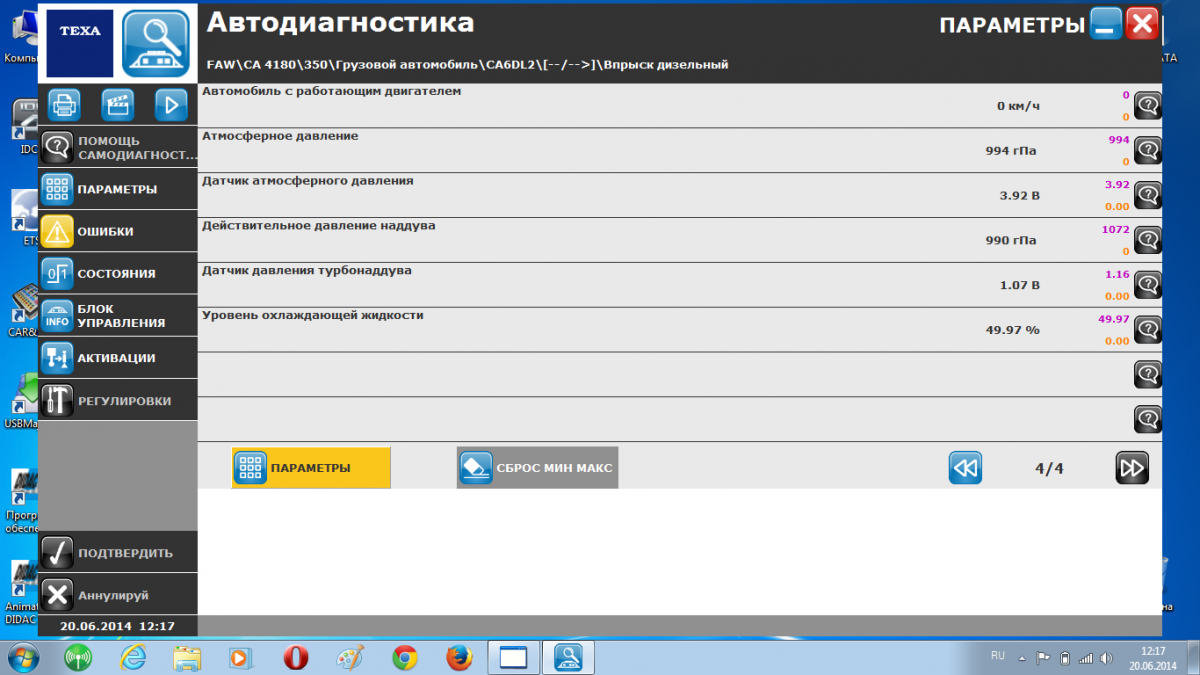1200x675 pixels.
Task: Go to previous parameters page
Action: pos(965,468)
